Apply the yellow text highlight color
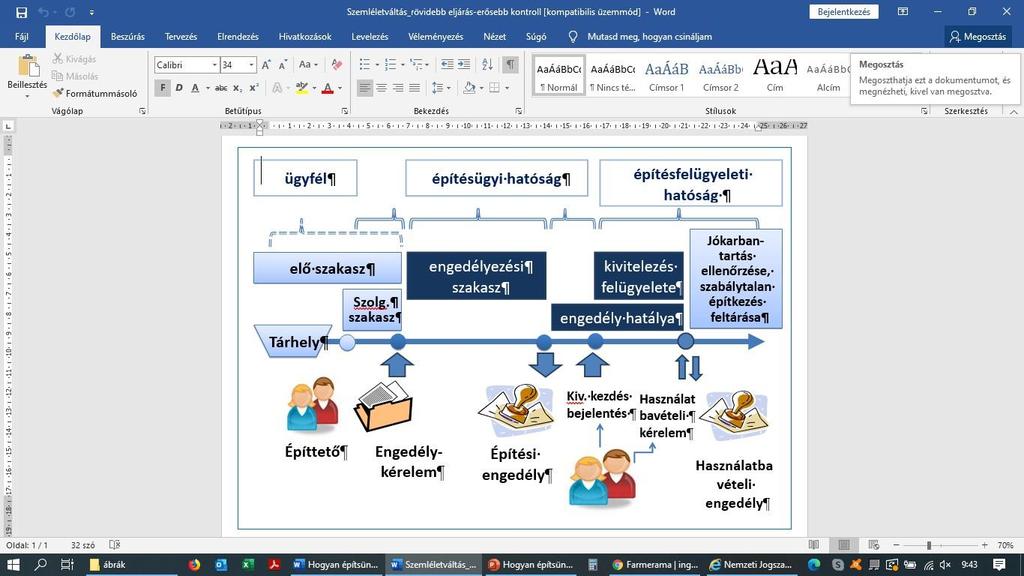The image size is (1024, 576). [x=301, y=88]
